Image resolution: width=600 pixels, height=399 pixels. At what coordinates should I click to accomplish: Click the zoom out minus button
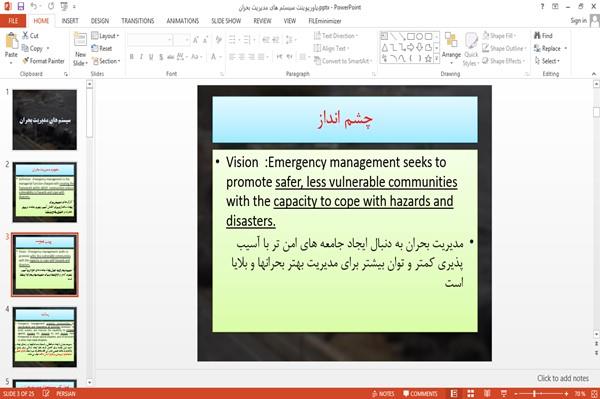(x=516, y=394)
